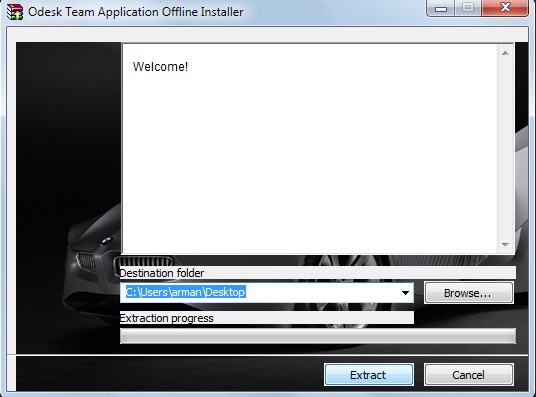Click the Extract button
Image resolution: width=536 pixels, height=397 pixels.
(369, 375)
